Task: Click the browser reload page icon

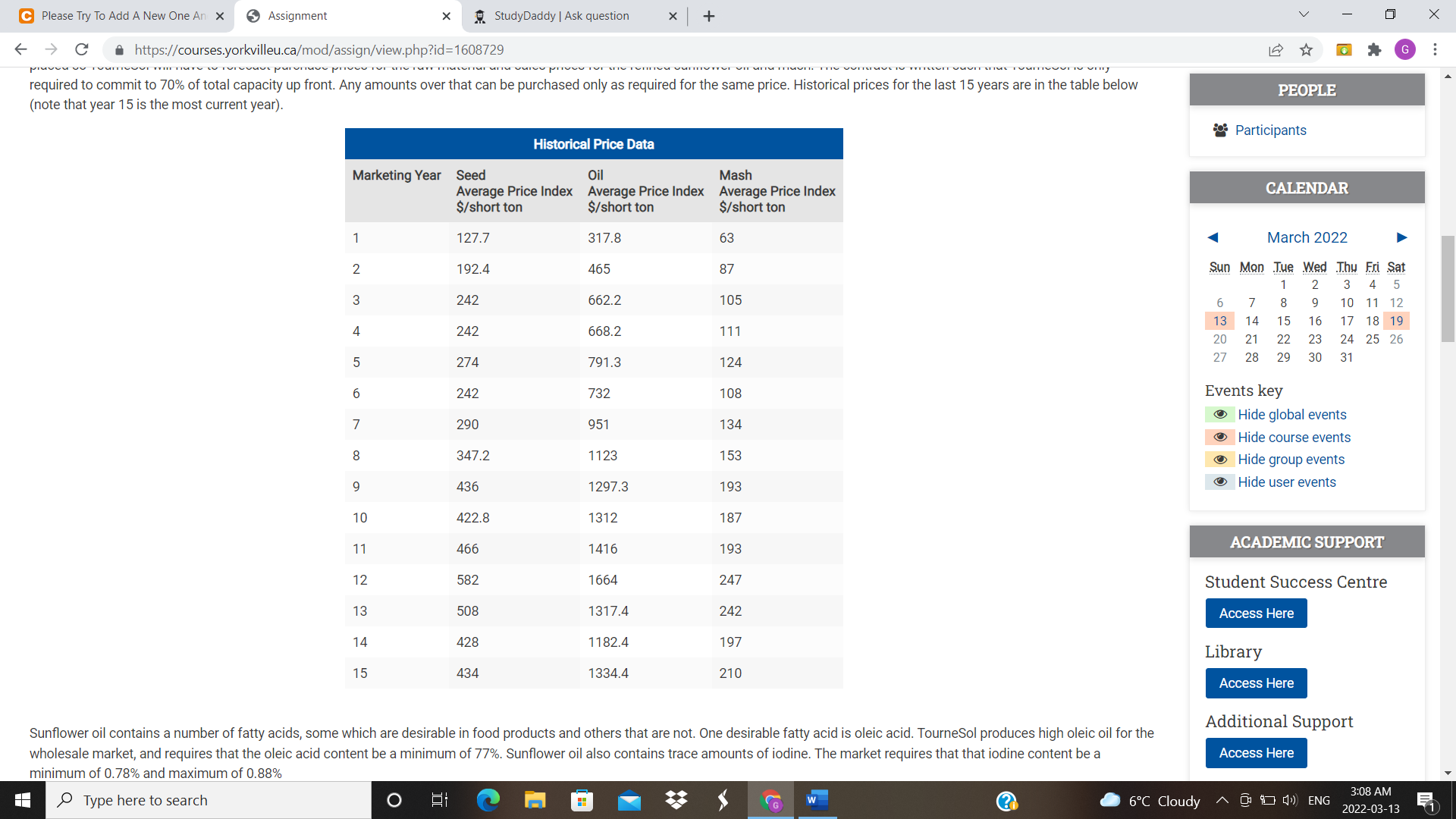Action: pos(82,49)
